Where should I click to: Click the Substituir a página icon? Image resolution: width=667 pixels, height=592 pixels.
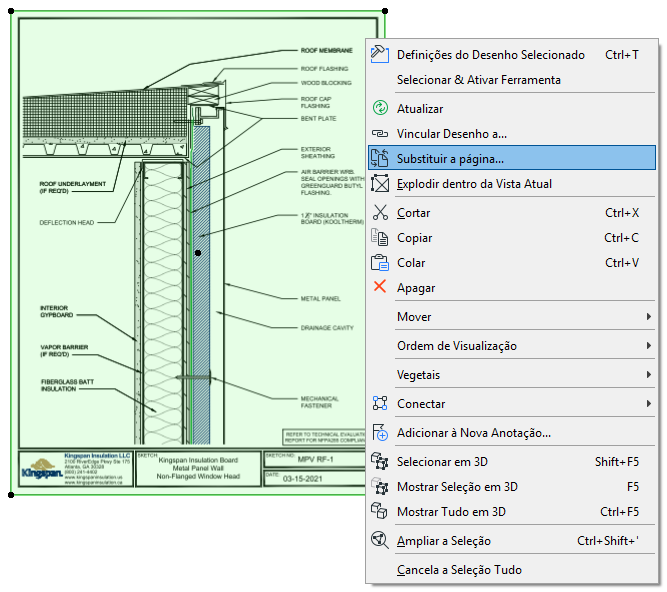[380, 158]
